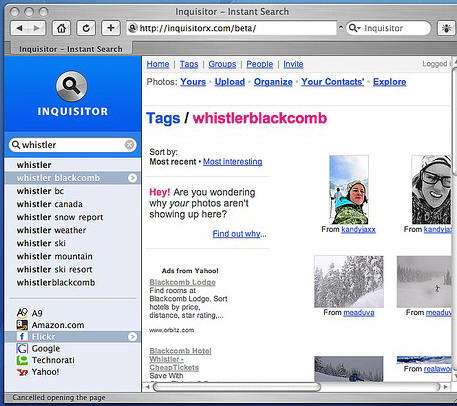The image size is (457, 406).
Task: Open the Invite navigation link
Action: click(293, 64)
